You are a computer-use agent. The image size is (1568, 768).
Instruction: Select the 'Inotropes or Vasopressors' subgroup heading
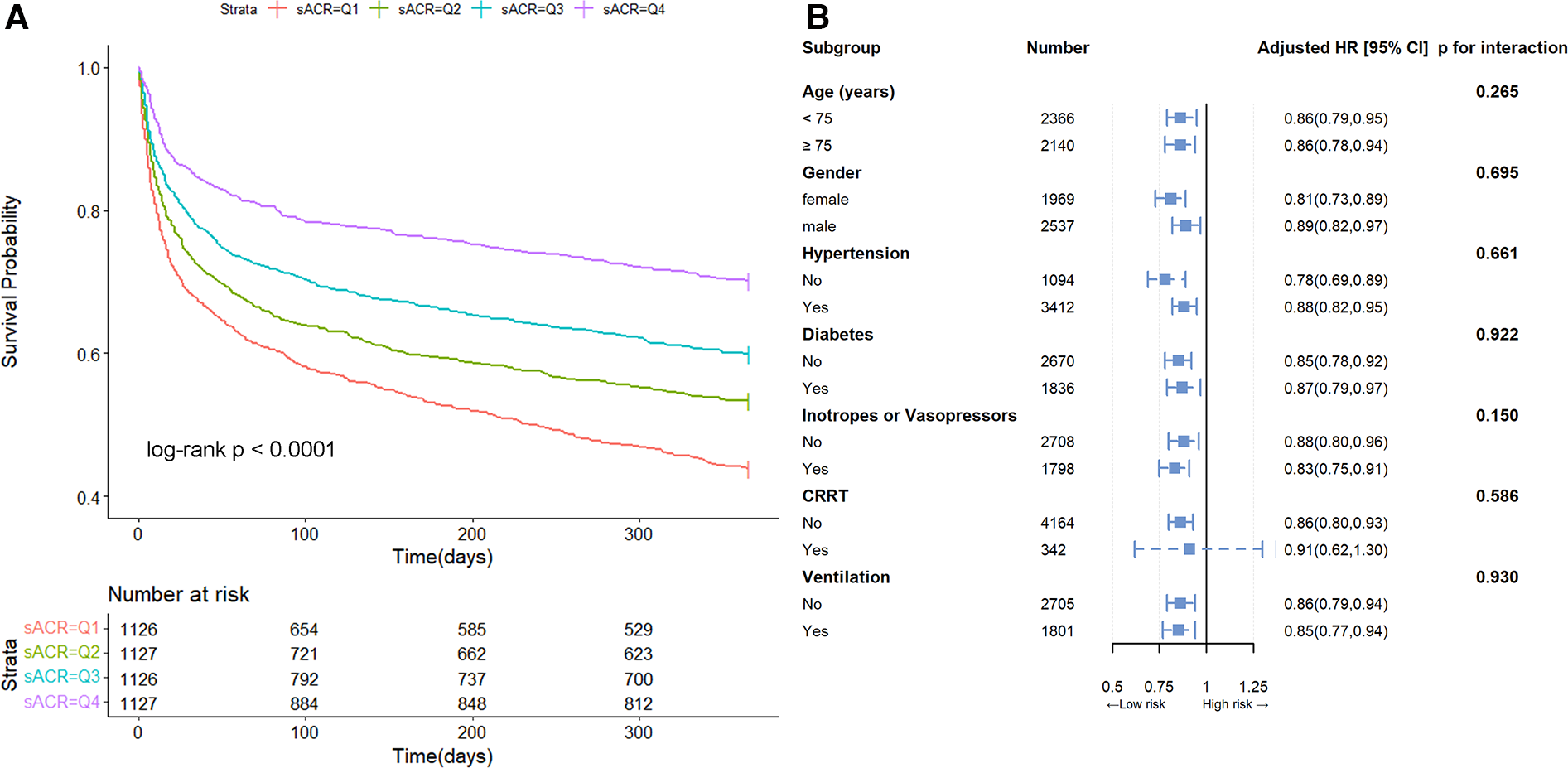909,416
